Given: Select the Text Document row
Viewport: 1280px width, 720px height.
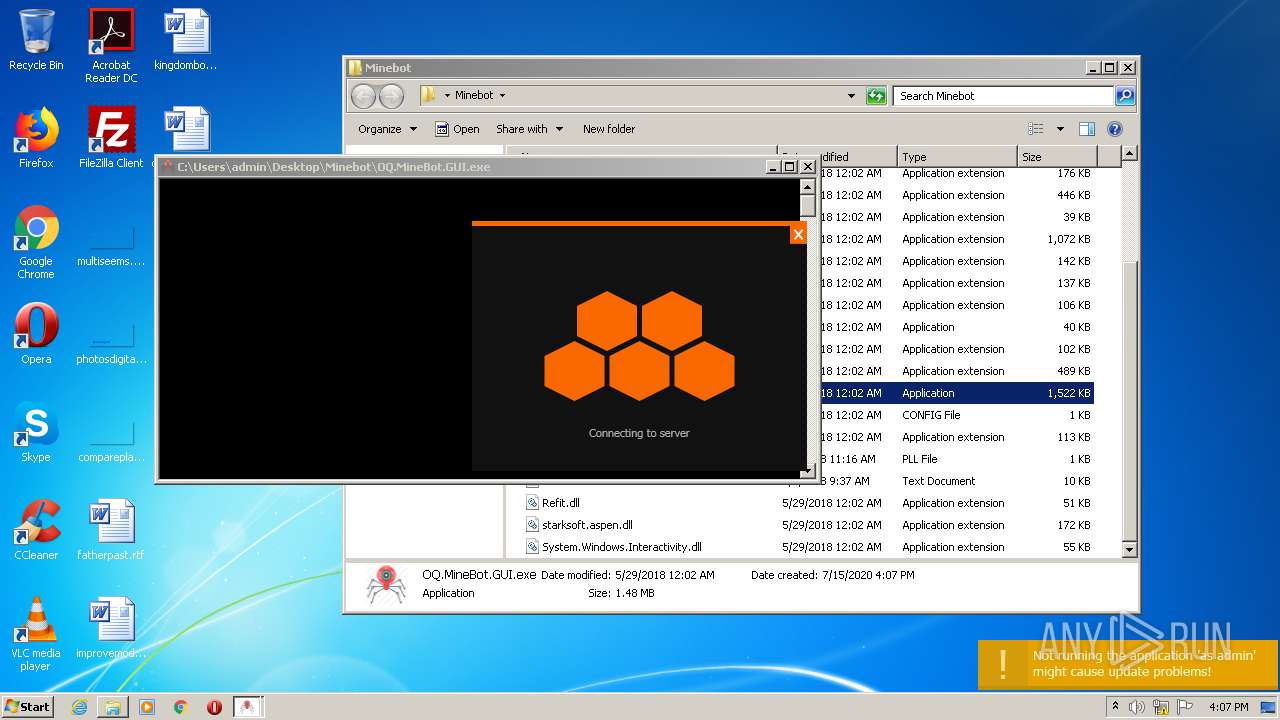Looking at the screenshot, I should tap(957, 481).
